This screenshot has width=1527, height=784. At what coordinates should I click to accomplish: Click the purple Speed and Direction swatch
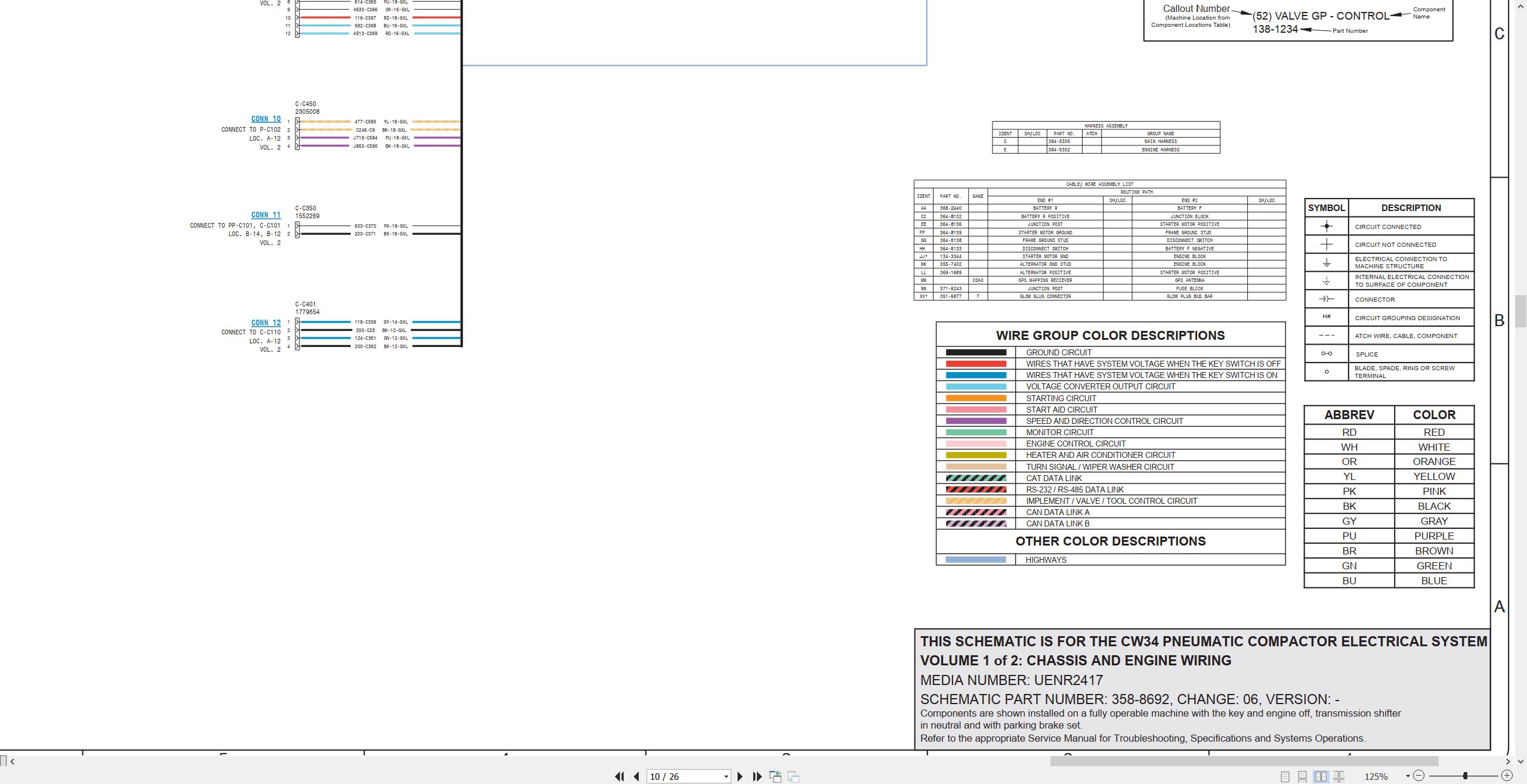(x=976, y=421)
